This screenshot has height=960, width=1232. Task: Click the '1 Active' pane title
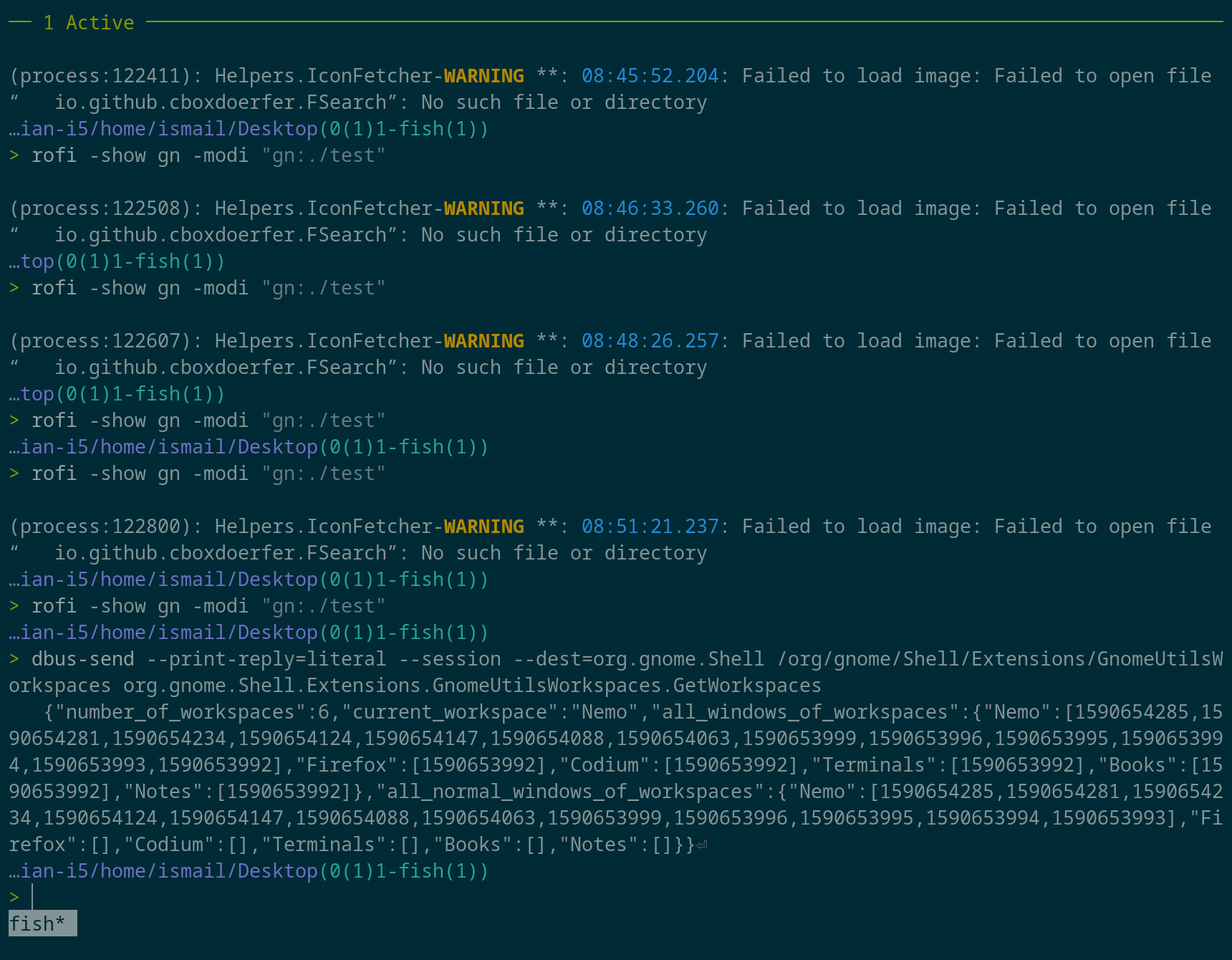click(88, 23)
